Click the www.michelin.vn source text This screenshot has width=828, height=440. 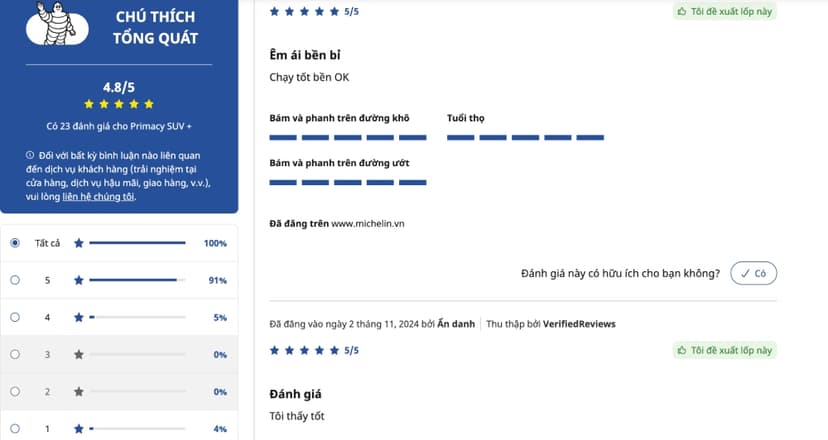[x=368, y=223]
